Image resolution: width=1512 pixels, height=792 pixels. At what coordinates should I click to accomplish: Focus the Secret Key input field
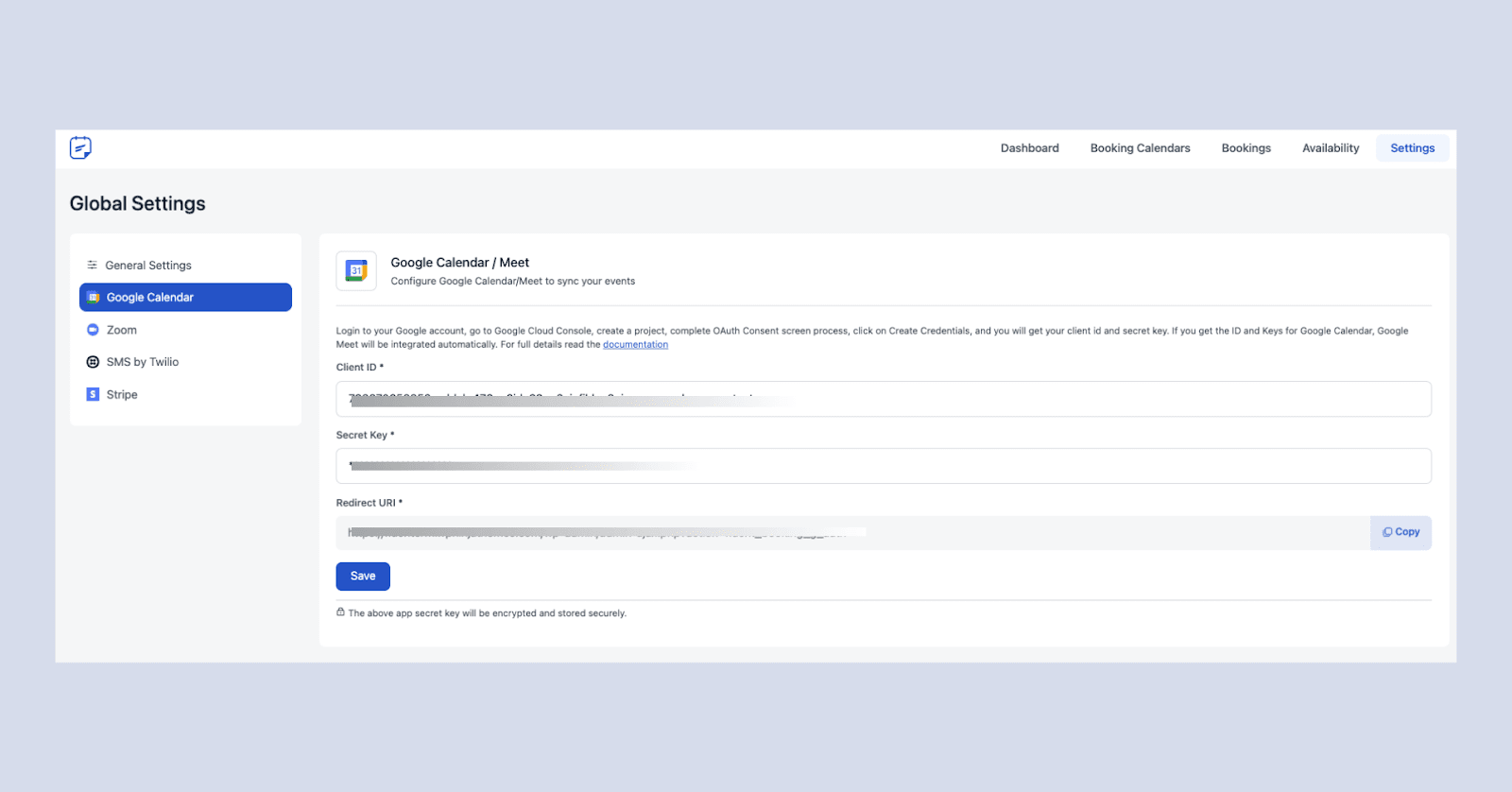click(x=884, y=466)
